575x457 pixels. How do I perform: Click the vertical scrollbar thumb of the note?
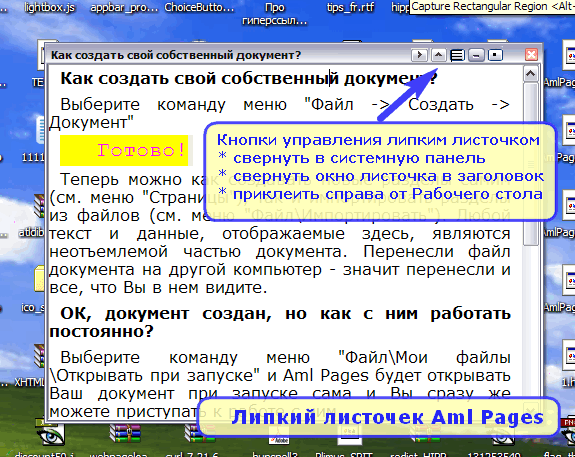pos(530,164)
